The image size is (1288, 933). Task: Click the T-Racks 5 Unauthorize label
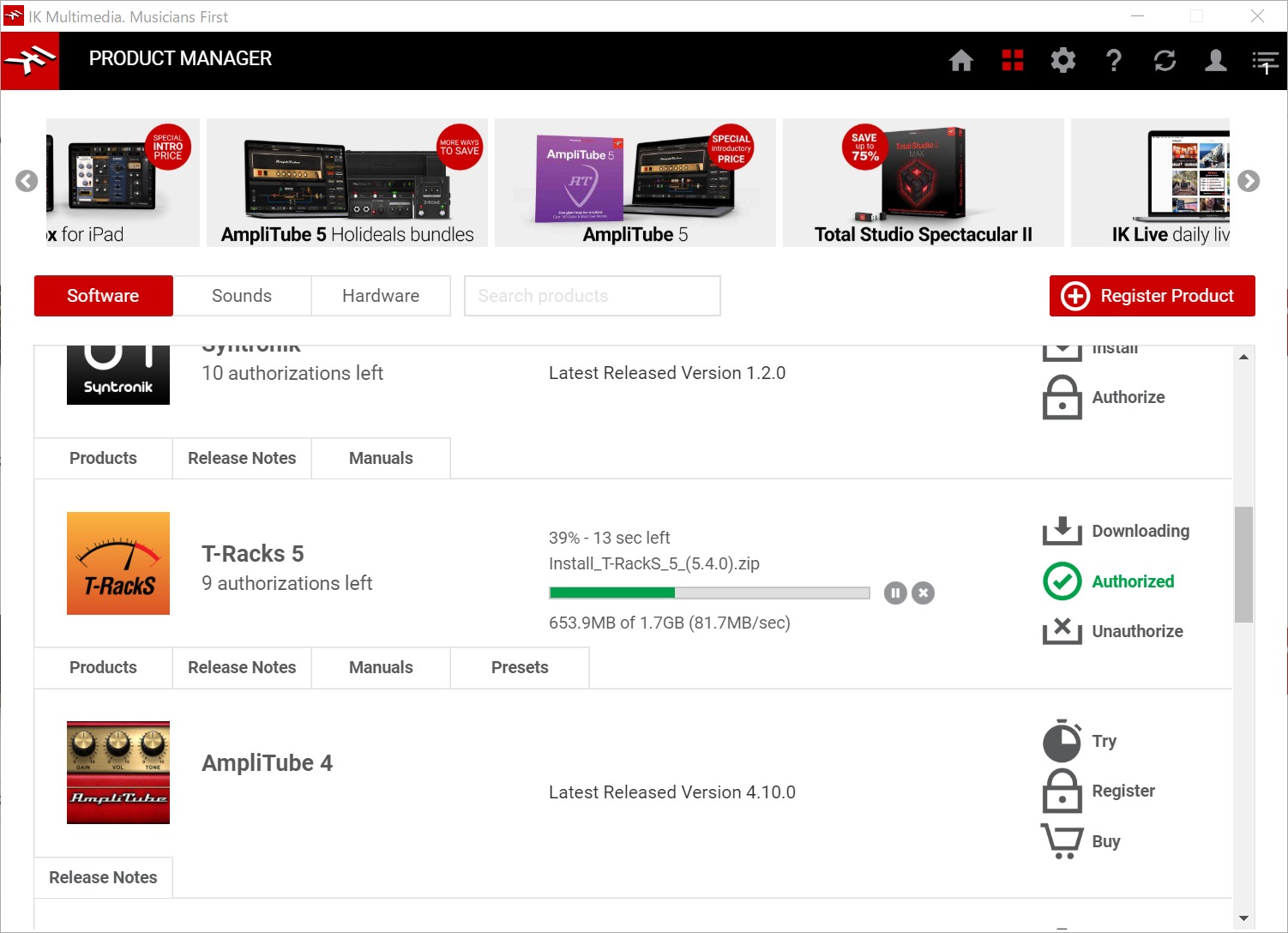pos(1137,631)
